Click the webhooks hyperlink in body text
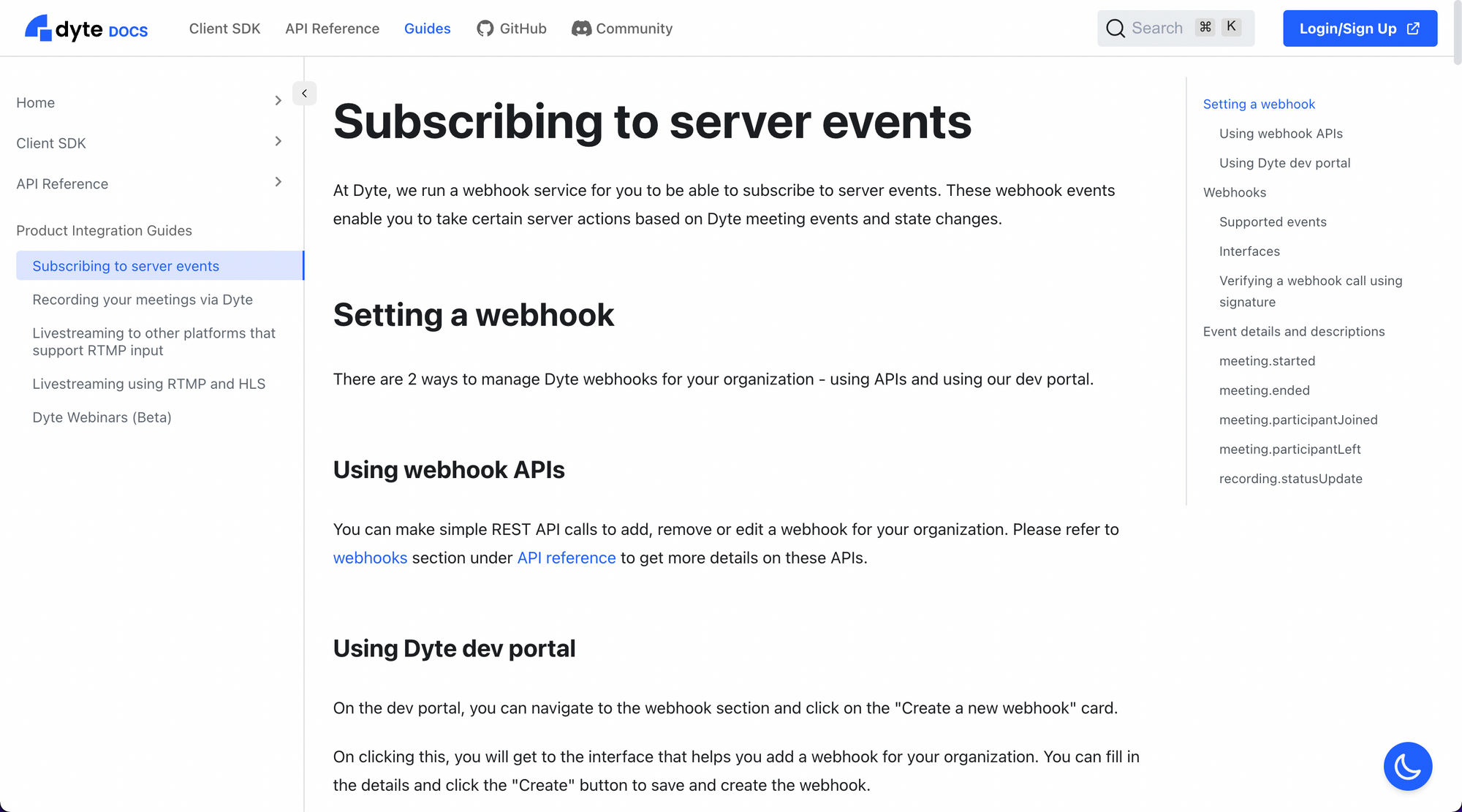The image size is (1462, 812). (370, 558)
